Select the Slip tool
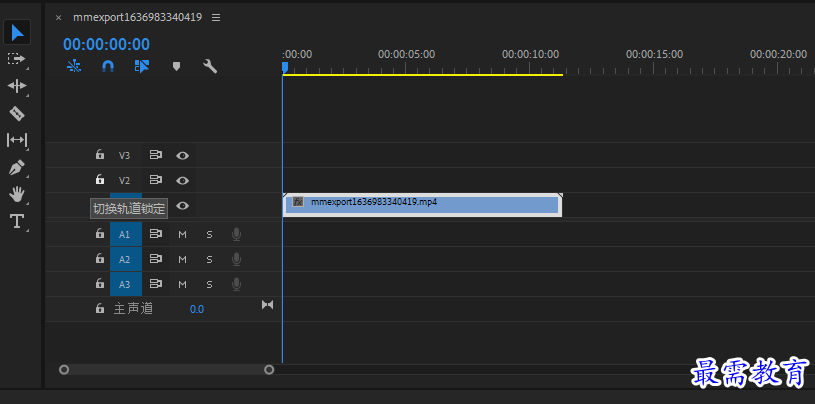This screenshot has width=815, height=404. pyautogui.click(x=17, y=140)
